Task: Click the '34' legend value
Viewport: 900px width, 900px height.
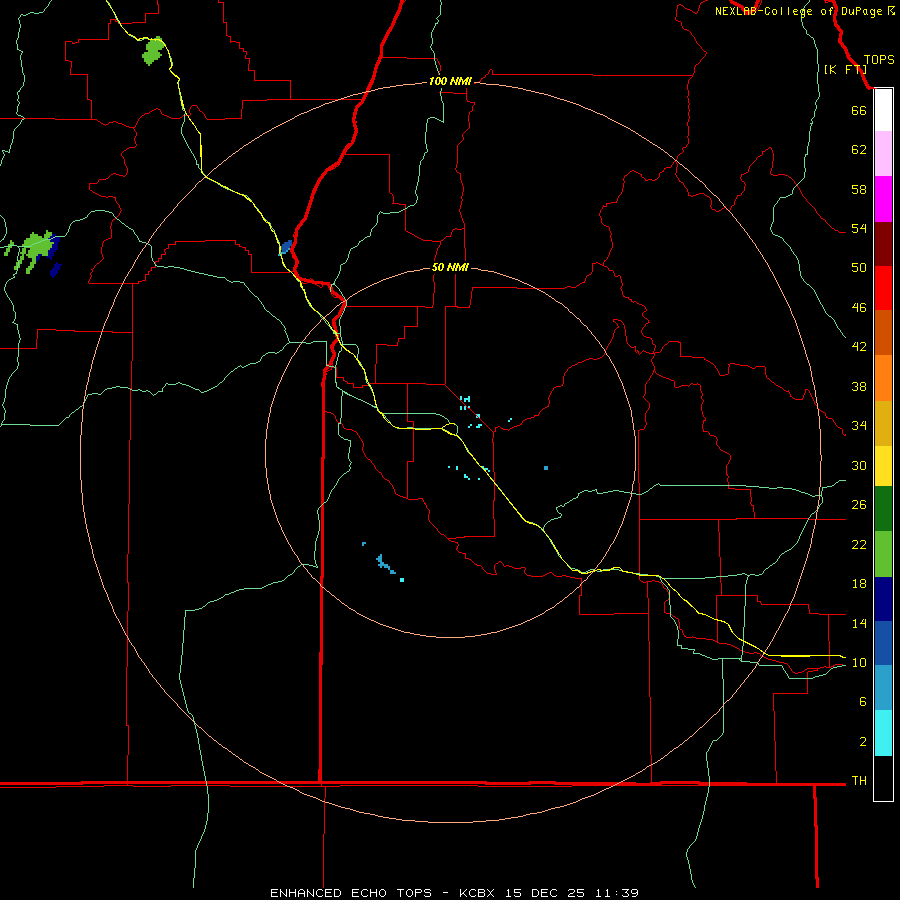Action: (859, 426)
